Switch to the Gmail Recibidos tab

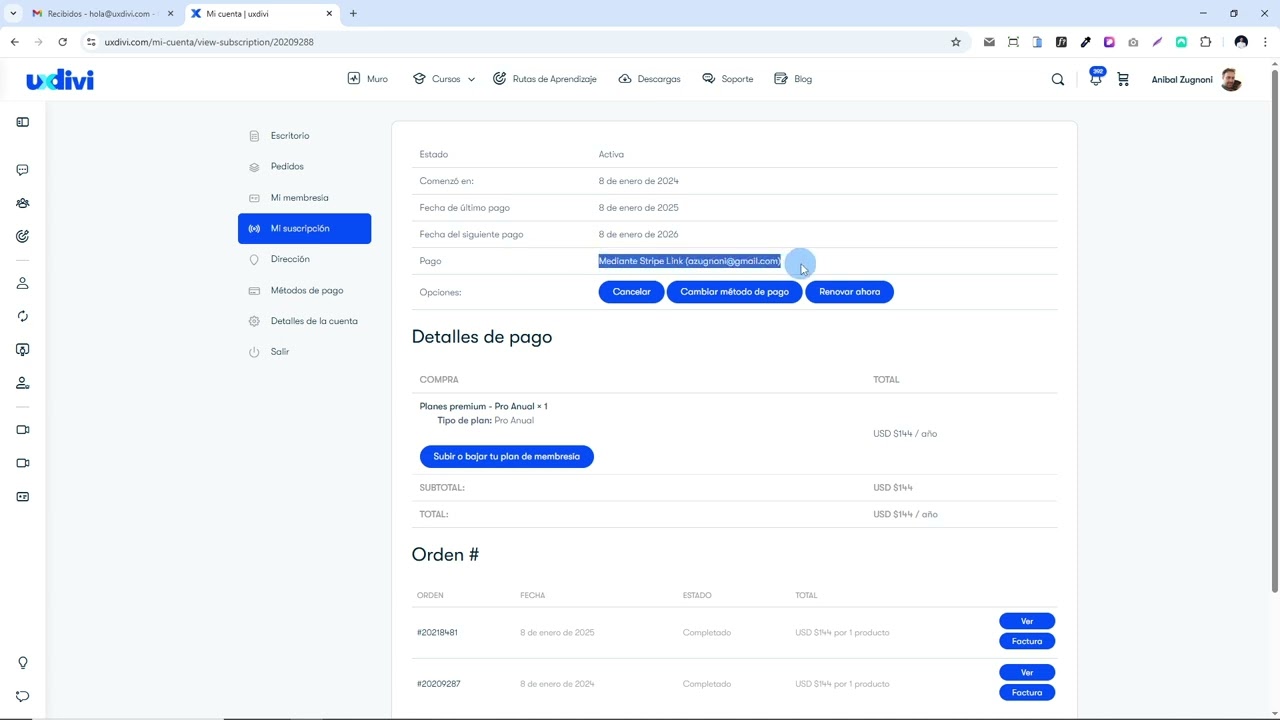click(102, 14)
